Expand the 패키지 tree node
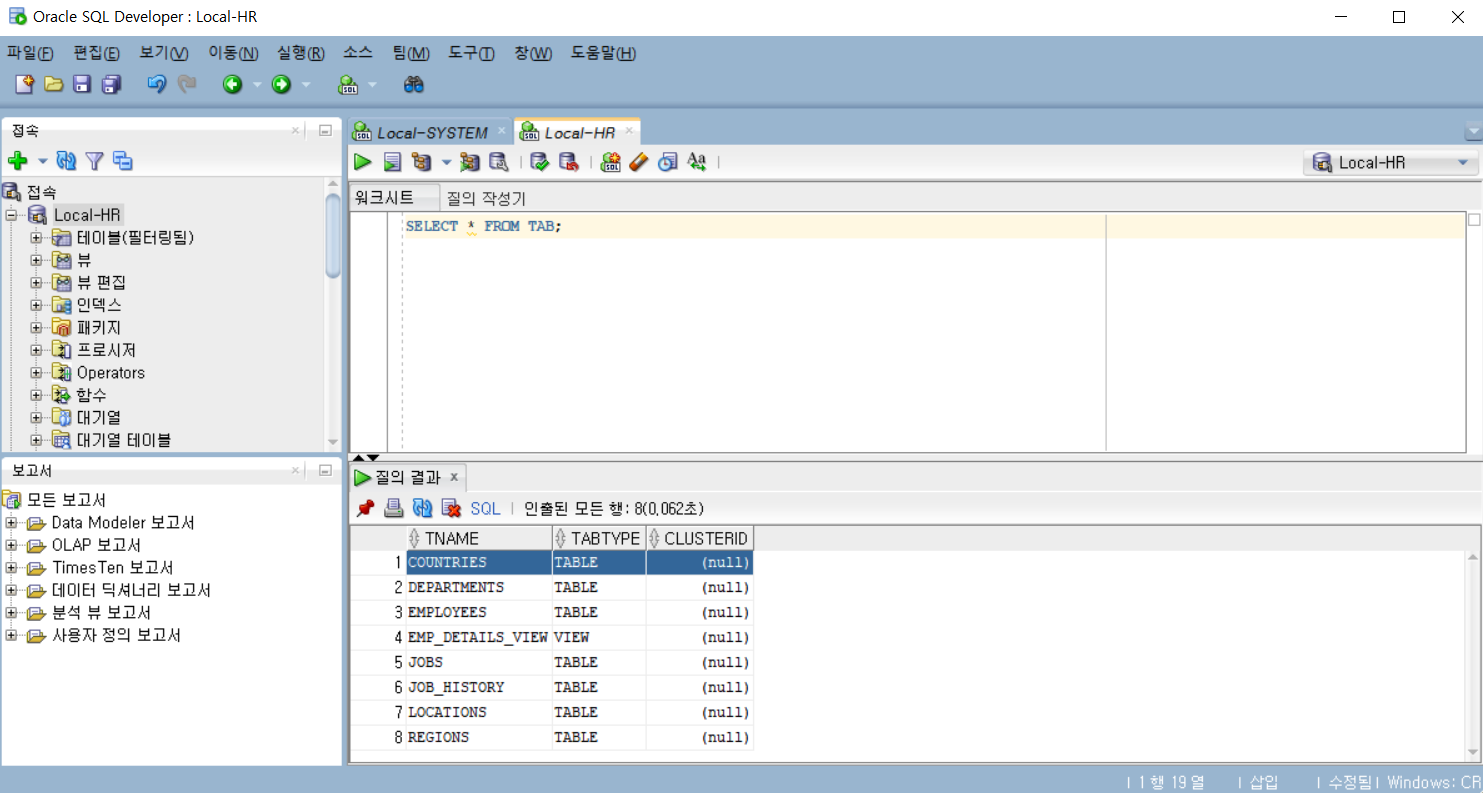The image size is (1483, 793). click(36, 327)
